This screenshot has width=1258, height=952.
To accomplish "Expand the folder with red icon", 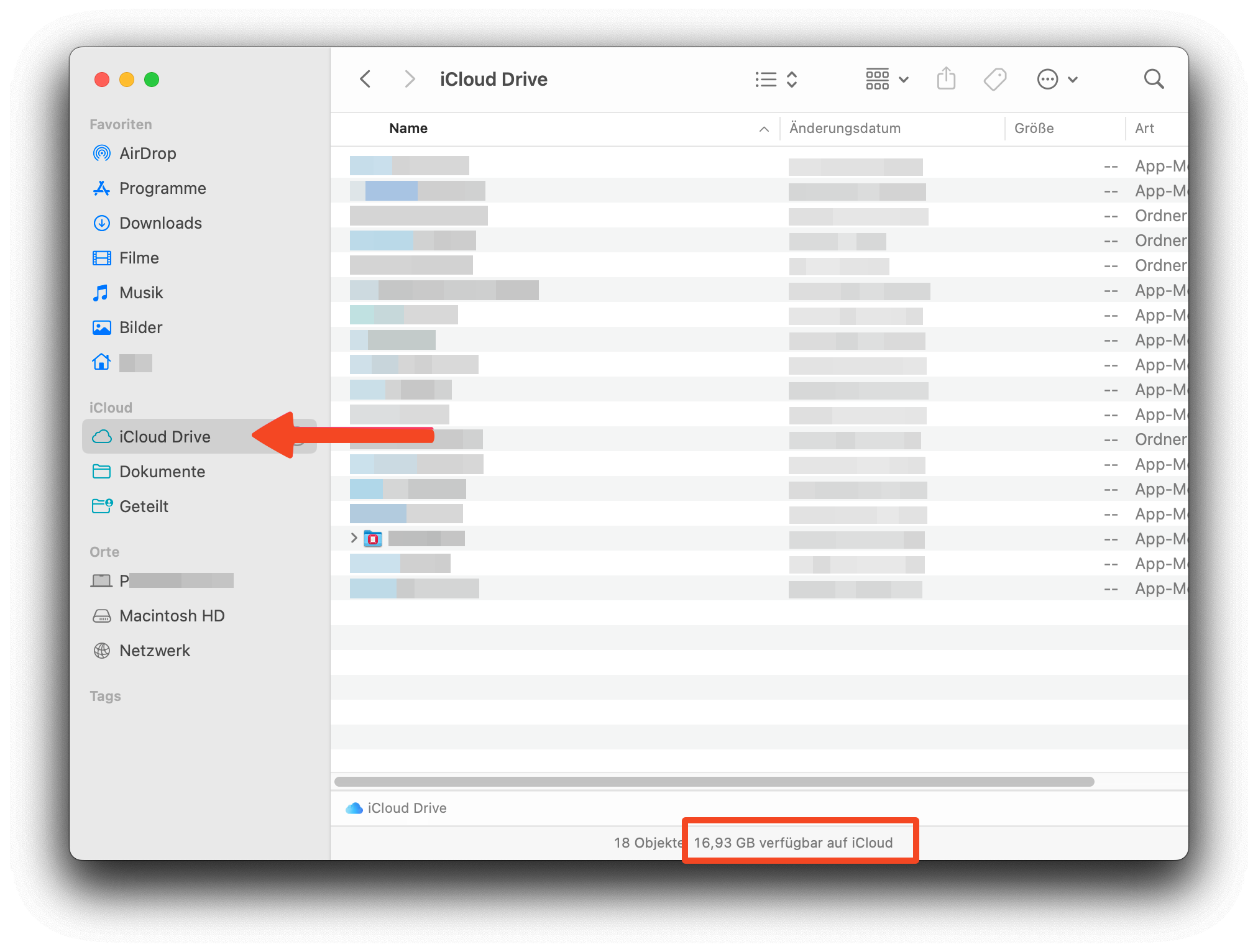I will click(354, 538).
